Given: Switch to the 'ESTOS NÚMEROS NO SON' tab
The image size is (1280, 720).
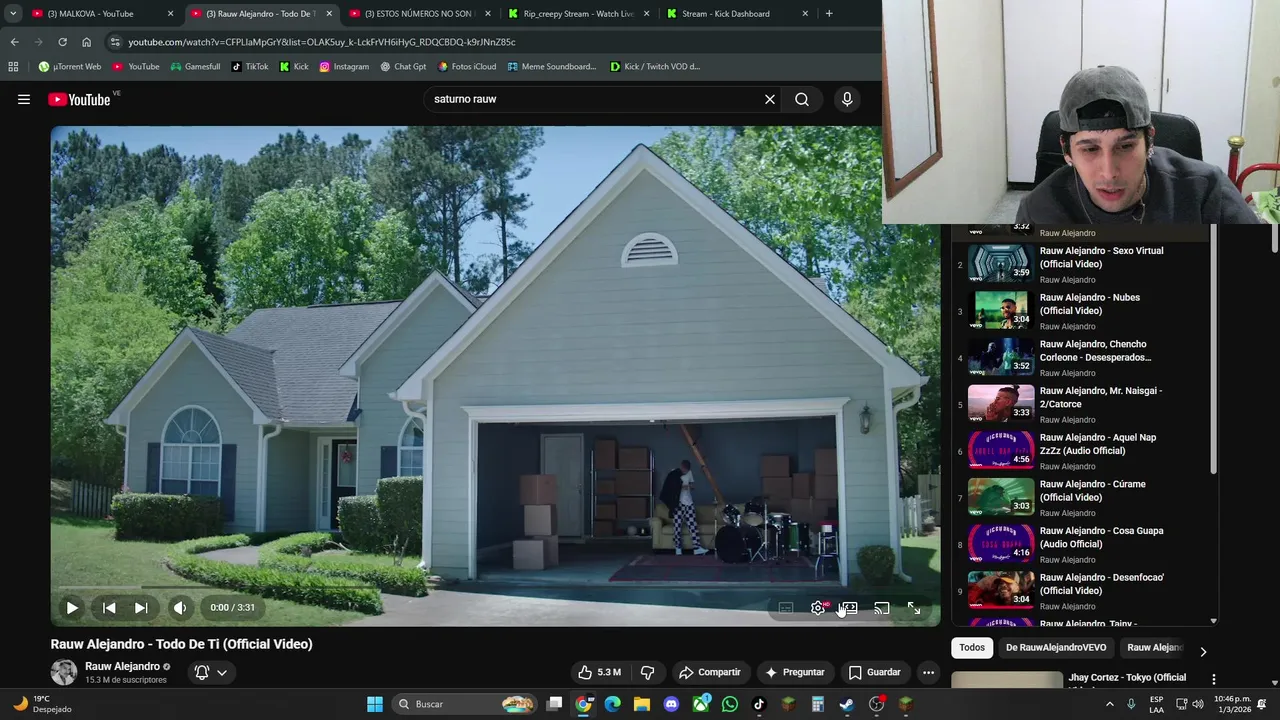Looking at the screenshot, I should 418,14.
